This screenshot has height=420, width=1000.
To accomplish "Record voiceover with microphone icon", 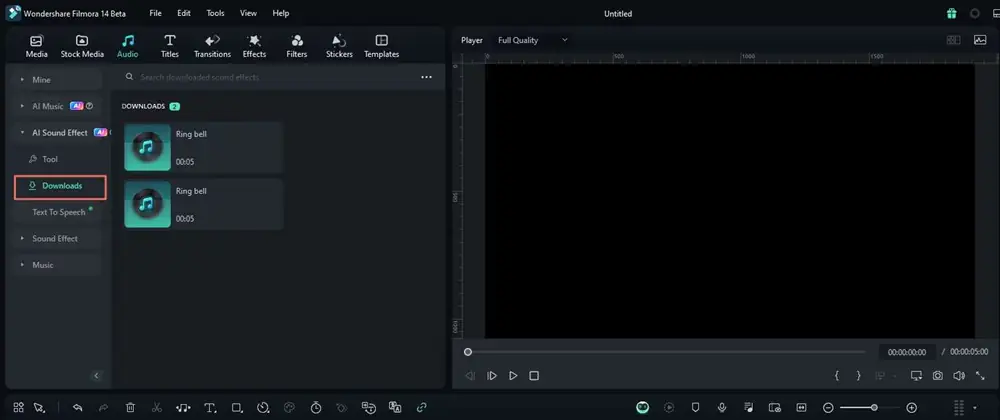I will pyautogui.click(x=722, y=407).
